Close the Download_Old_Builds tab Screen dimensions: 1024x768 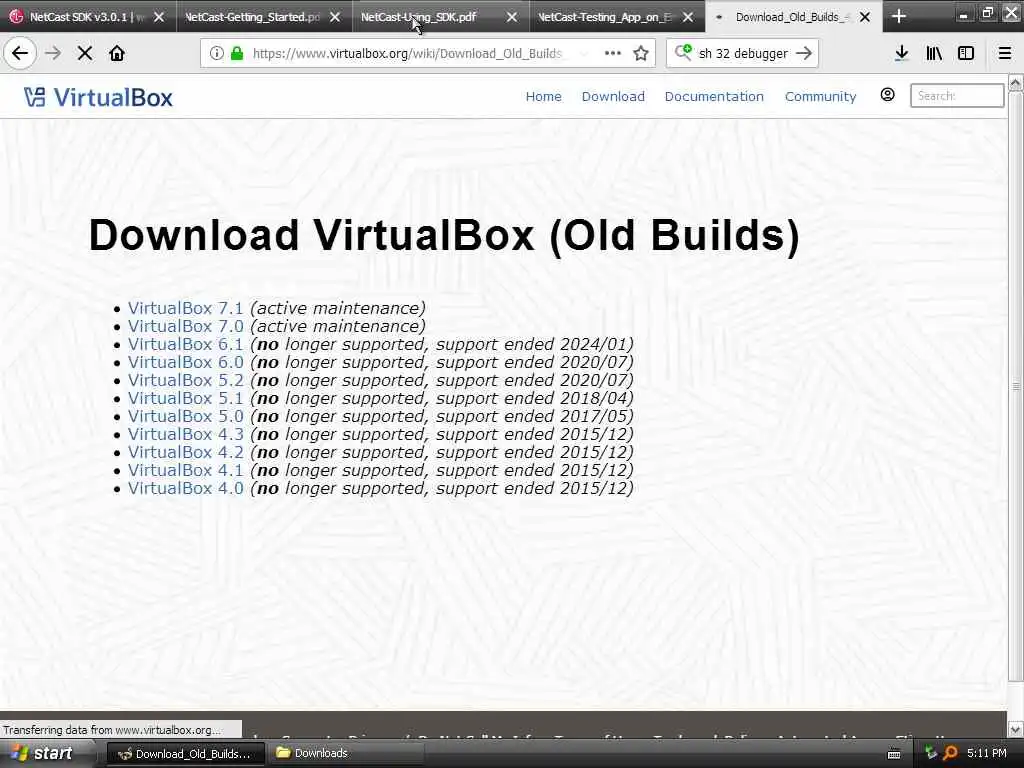tap(865, 17)
